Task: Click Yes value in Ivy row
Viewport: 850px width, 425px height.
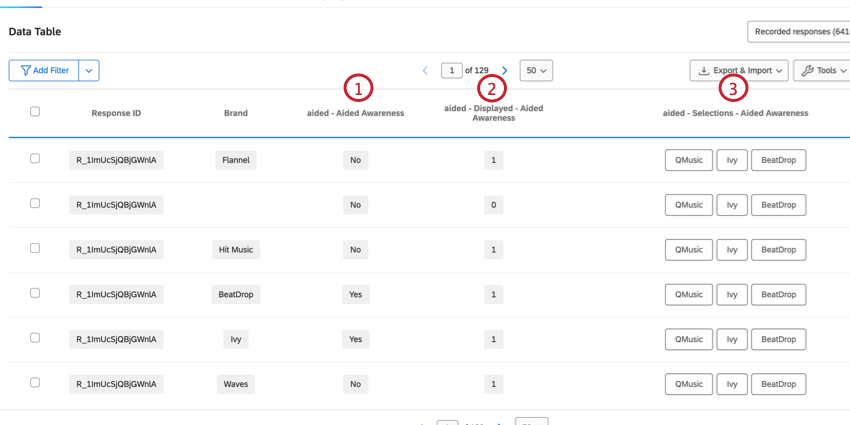Action: [x=356, y=339]
